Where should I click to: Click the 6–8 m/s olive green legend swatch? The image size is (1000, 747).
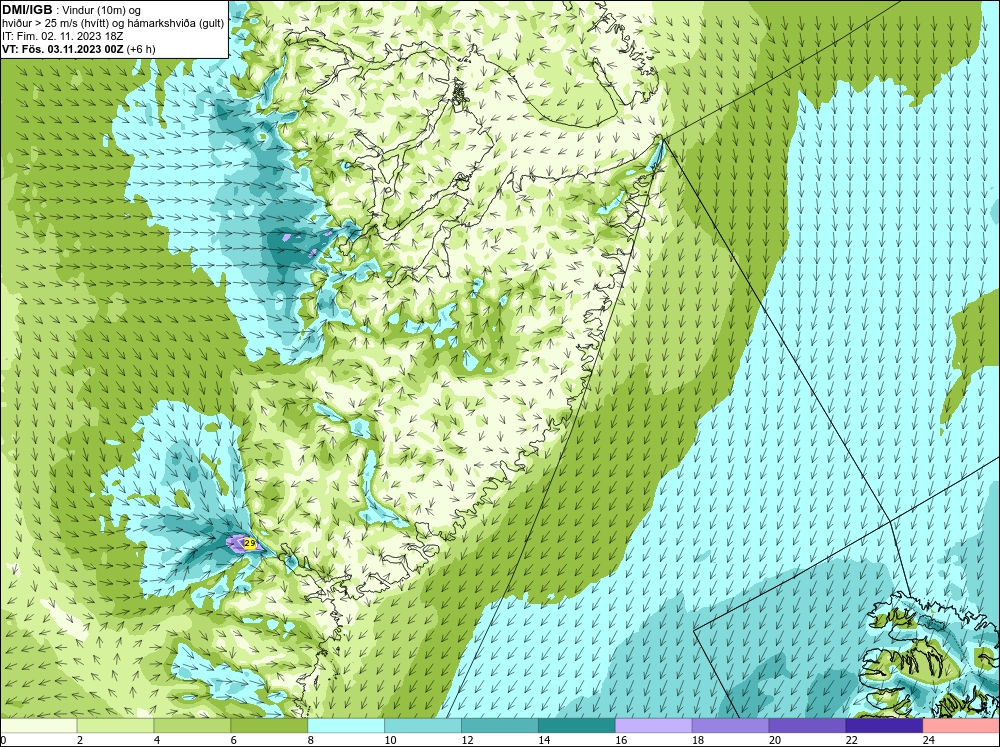click(269, 727)
